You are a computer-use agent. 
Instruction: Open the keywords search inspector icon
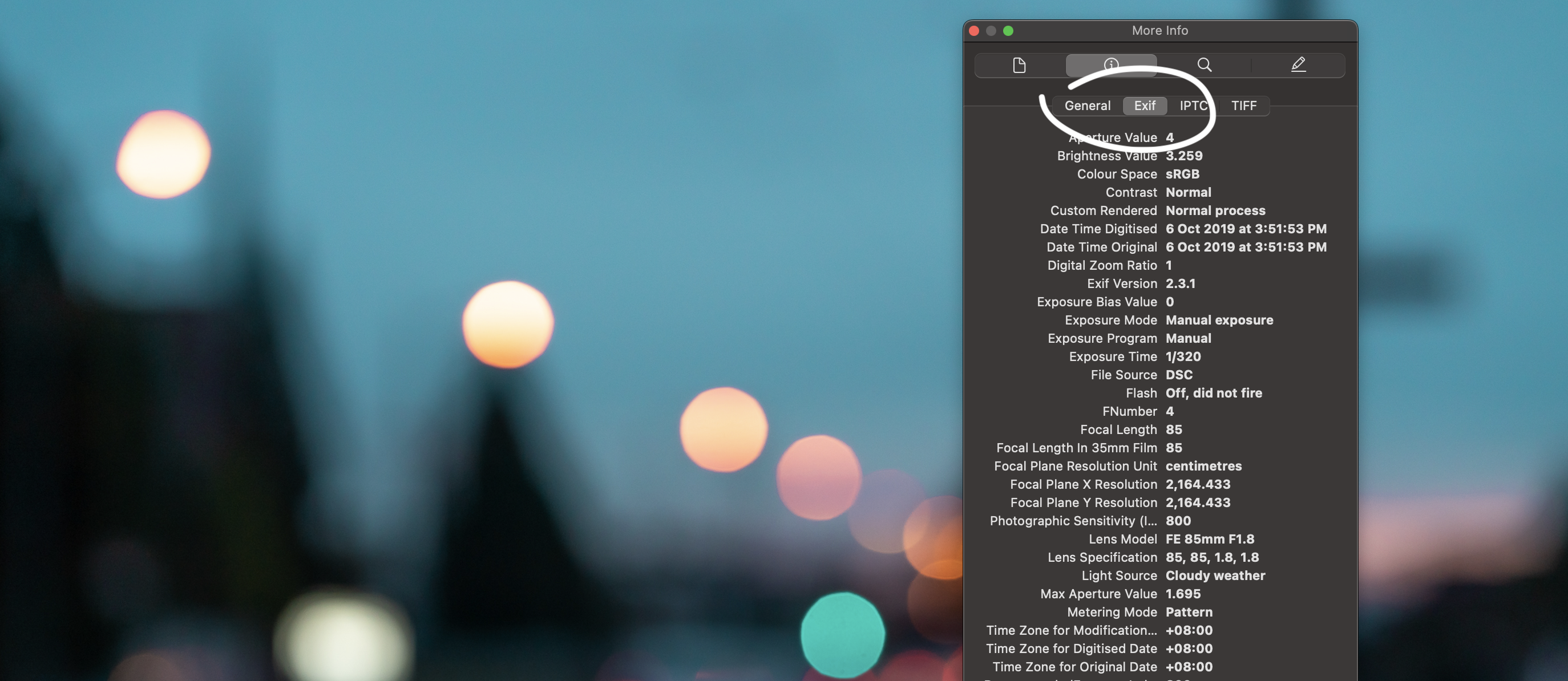[x=1205, y=64]
